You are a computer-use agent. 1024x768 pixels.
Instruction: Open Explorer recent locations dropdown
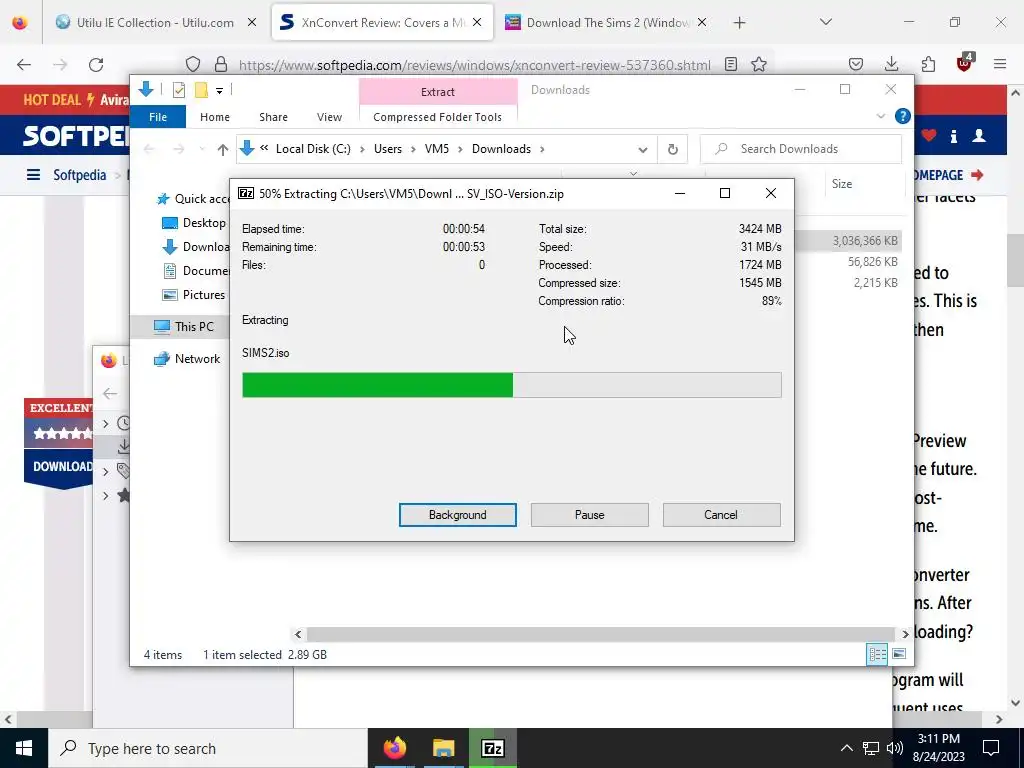click(202, 150)
